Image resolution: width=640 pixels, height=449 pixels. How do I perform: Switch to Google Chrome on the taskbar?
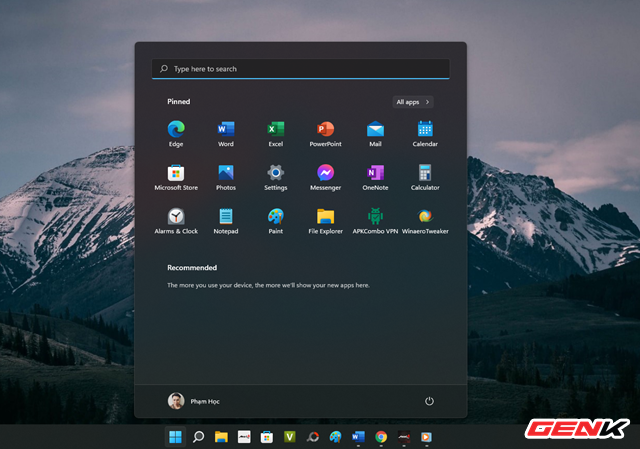381,437
